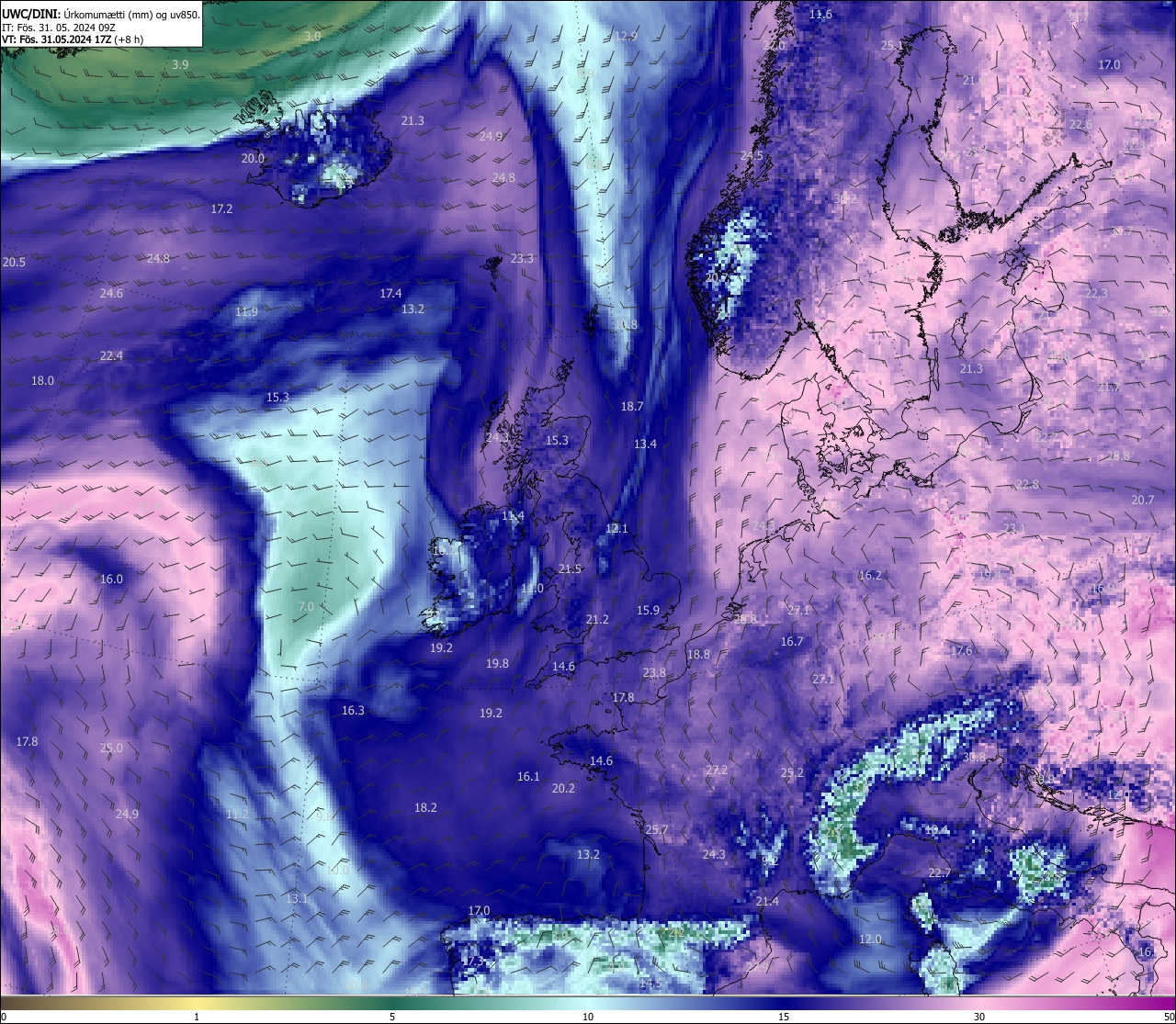This screenshot has height=1024, width=1176.
Task: Click the 11.6 value label
Action: pyautogui.click(x=820, y=14)
